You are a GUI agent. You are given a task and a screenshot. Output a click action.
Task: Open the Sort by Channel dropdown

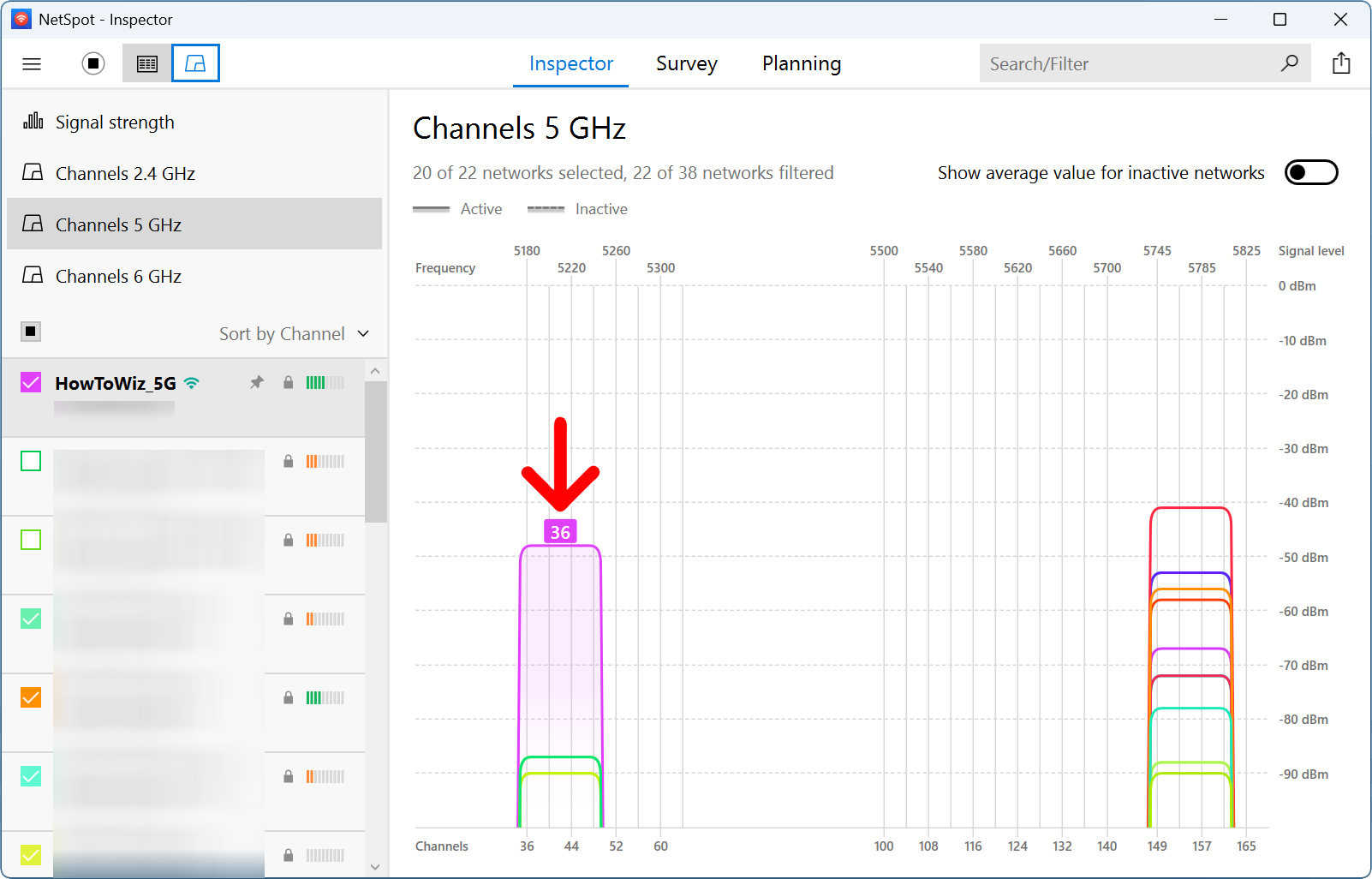tap(282, 333)
